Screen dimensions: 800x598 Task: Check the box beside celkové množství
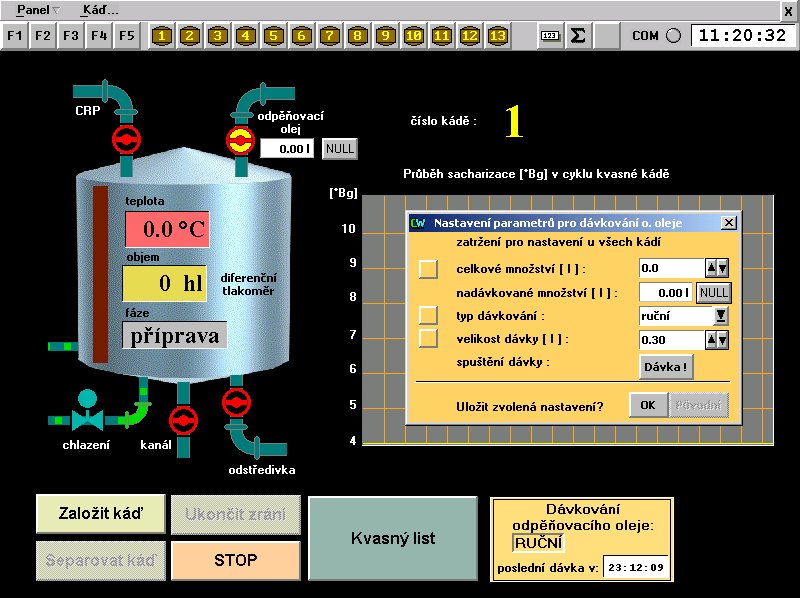pos(428,268)
